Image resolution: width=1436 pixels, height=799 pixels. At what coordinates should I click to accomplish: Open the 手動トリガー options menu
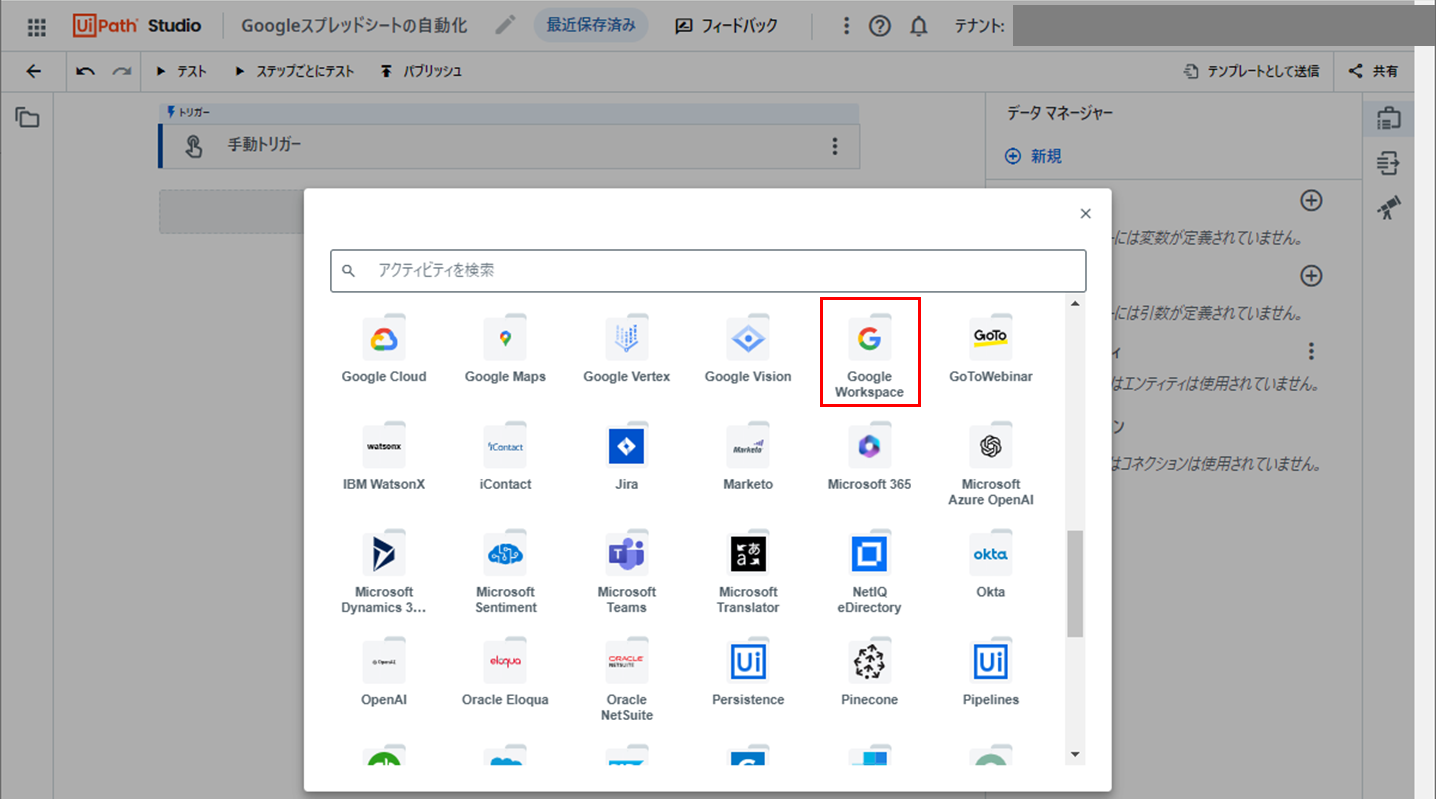pos(835,146)
